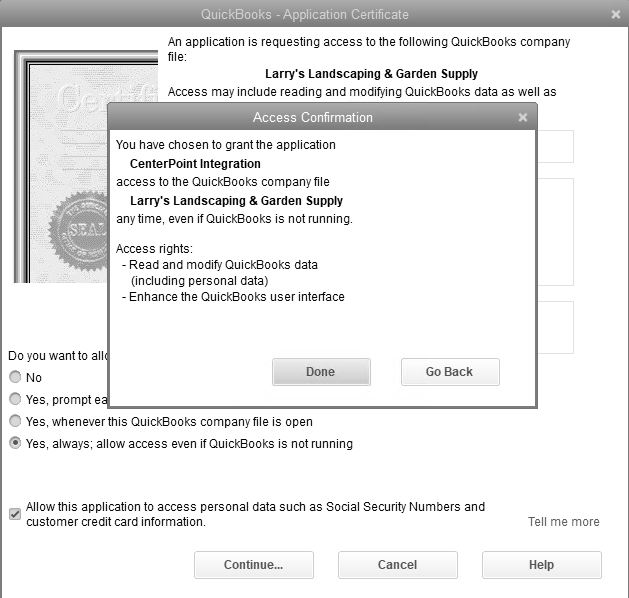Click the Go Back button
629x598 pixels.
pyautogui.click(x=450, y=372)
